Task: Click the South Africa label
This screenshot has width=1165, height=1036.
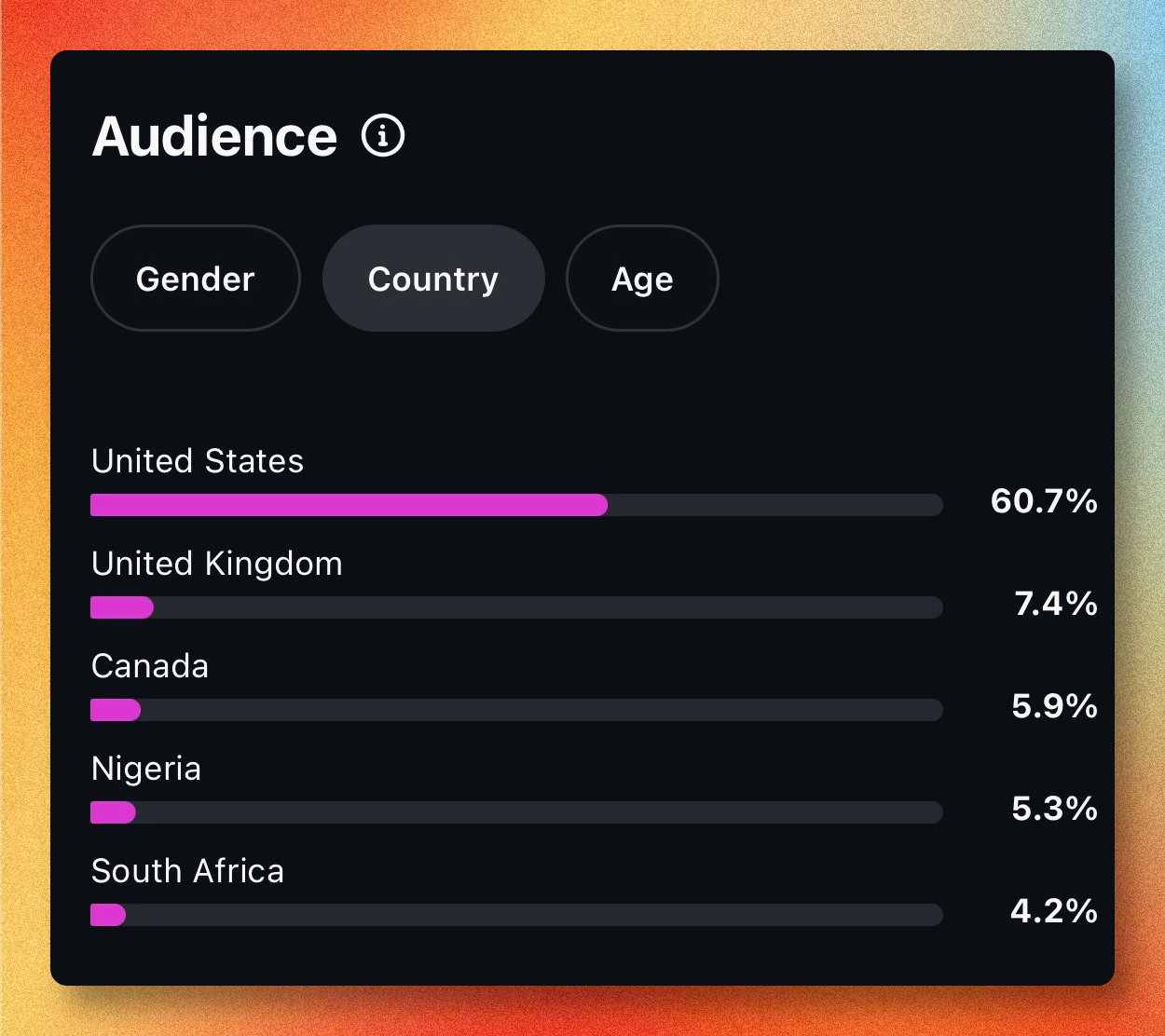Action: pos(187,871)
